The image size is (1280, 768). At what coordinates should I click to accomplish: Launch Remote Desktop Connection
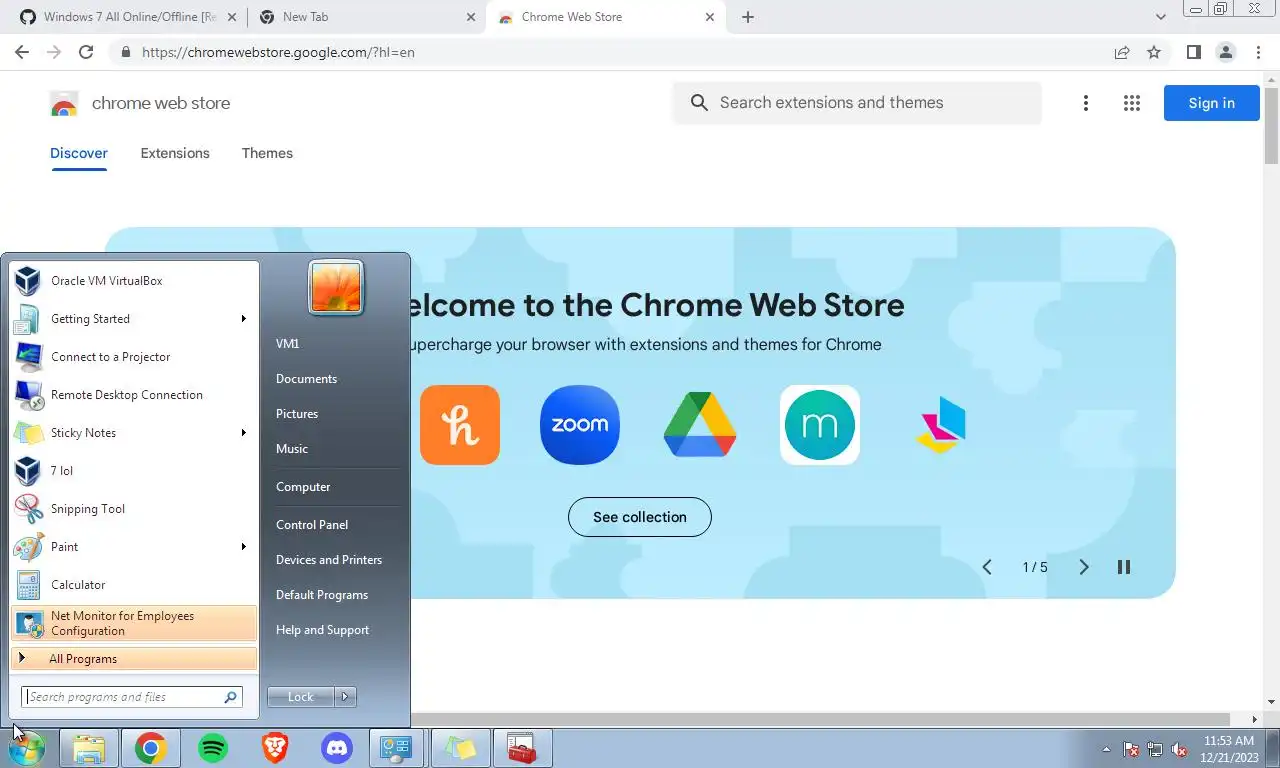click(x=134, y=395)
